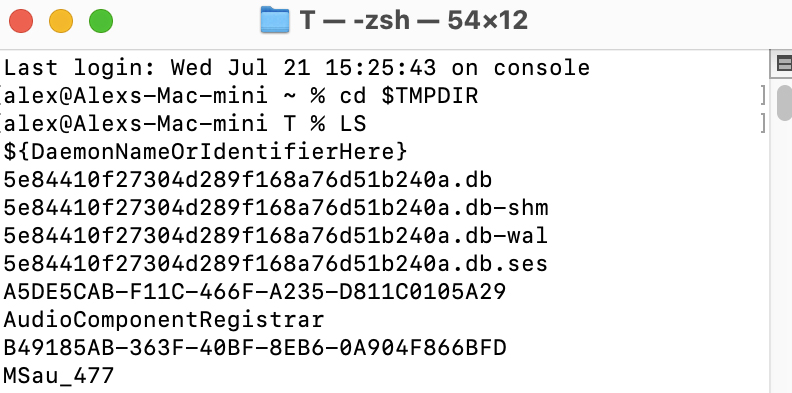Close the Terminal window with the red button

click(x=21, y=22)
